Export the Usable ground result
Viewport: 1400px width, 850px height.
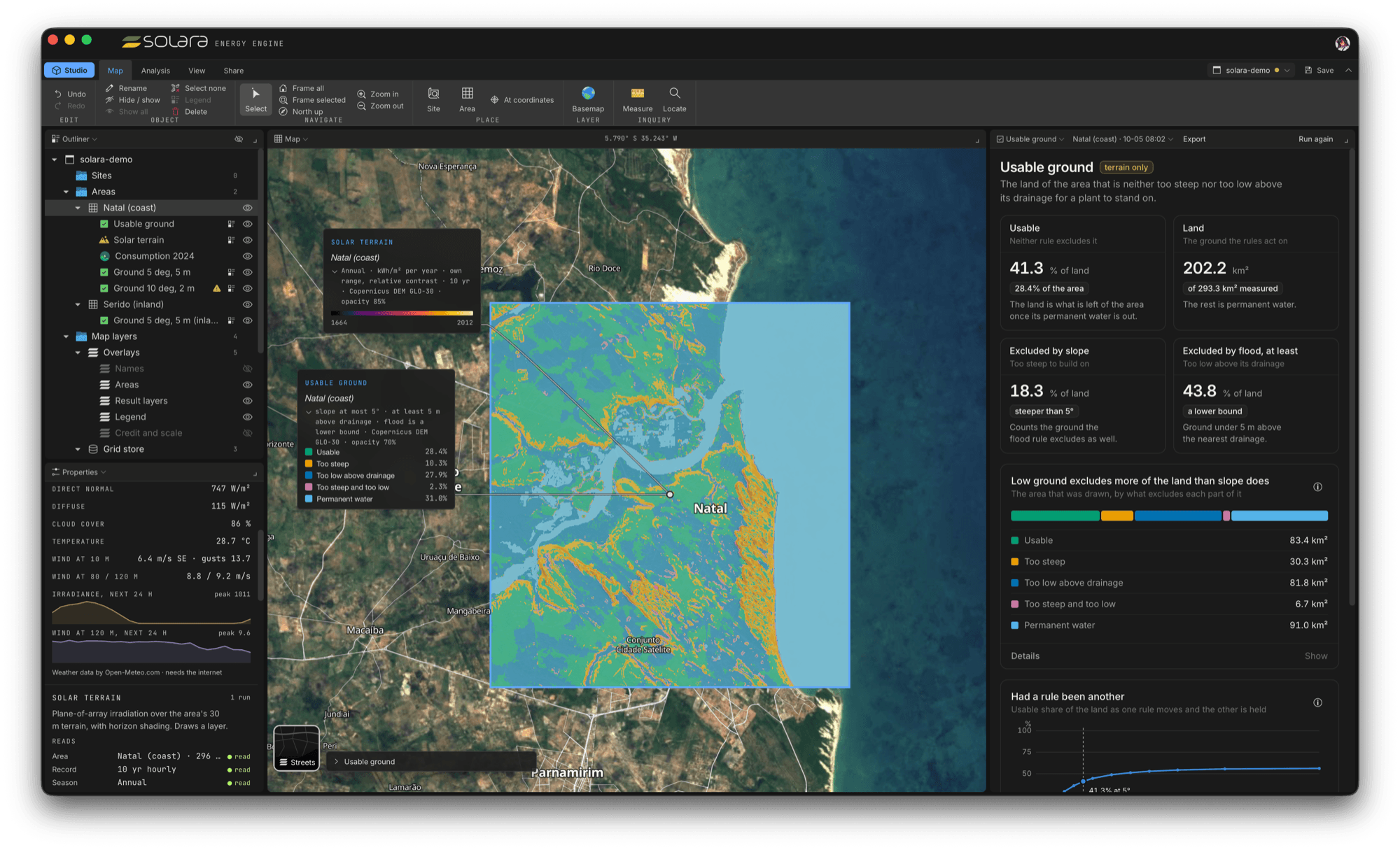point(1194,139)
